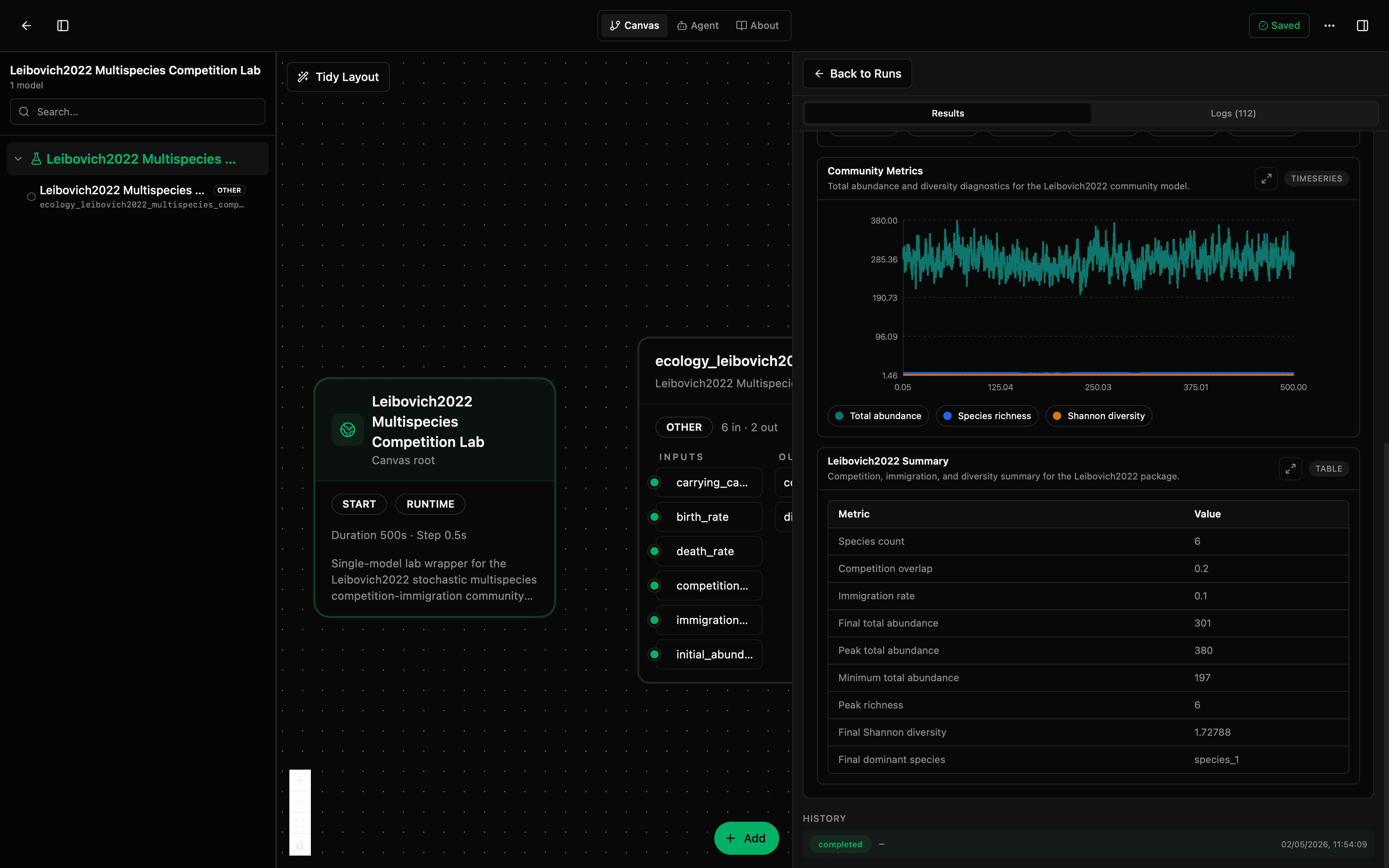Image resolution: width=1389 pixels, height=868 pixels.
Task: Click the Metric column header
Action: tap(854, 514)
